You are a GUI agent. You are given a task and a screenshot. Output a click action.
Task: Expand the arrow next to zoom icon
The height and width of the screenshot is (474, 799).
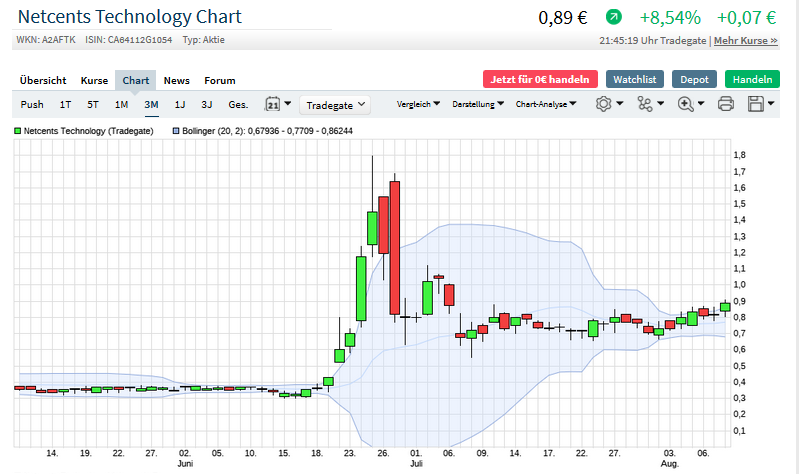click(x=701, y=103)
